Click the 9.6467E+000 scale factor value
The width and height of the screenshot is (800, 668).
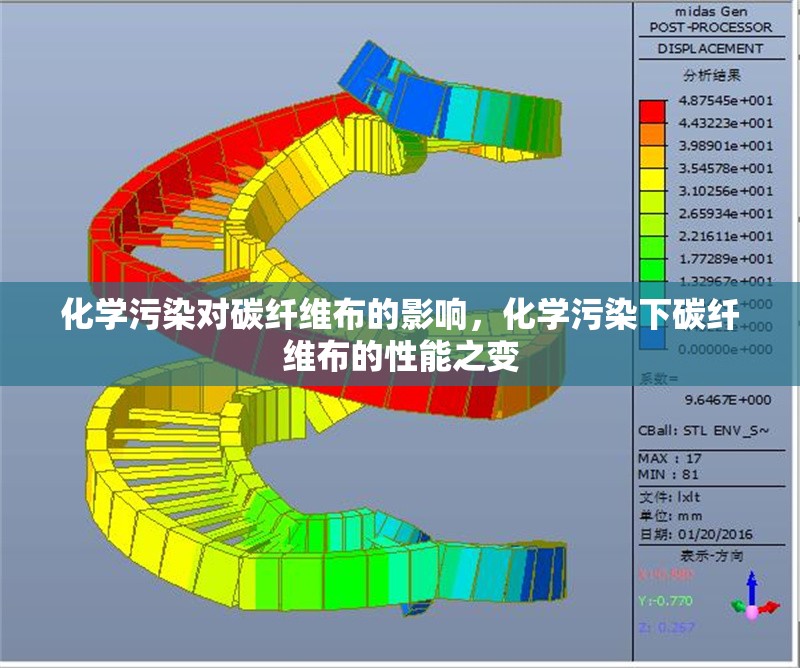727,399
